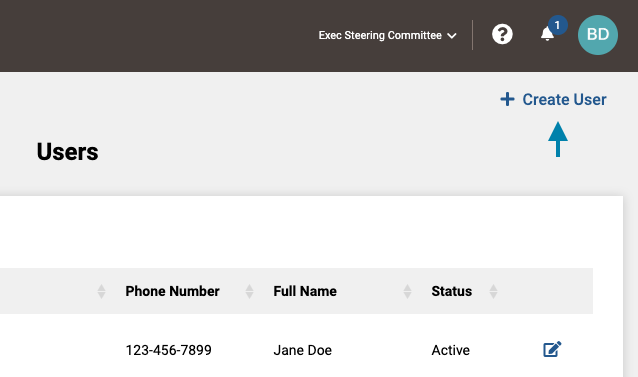This screenshot has height=377, width=638.
Task: Toggle sort arrows for Full Name column
Action: (407, 291)
